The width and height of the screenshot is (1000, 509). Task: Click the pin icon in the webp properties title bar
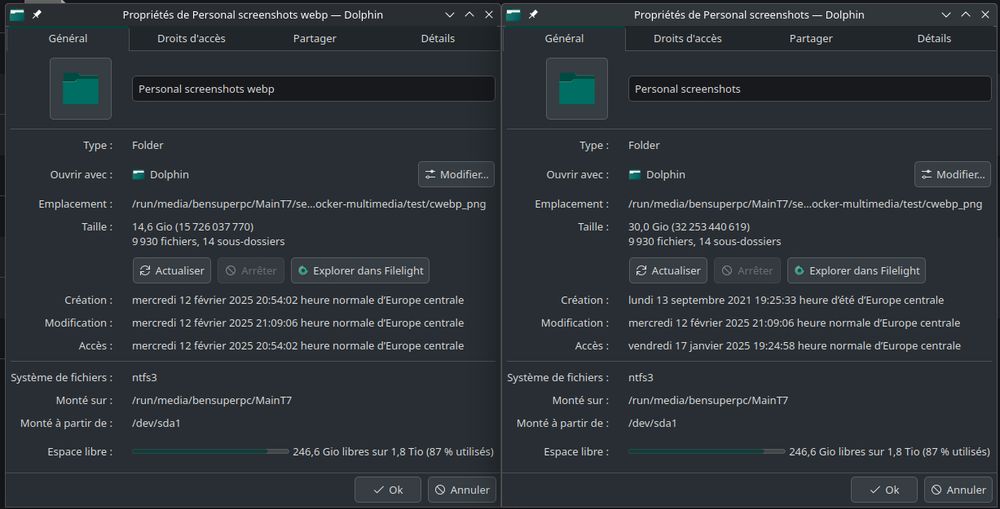[37, 14]
